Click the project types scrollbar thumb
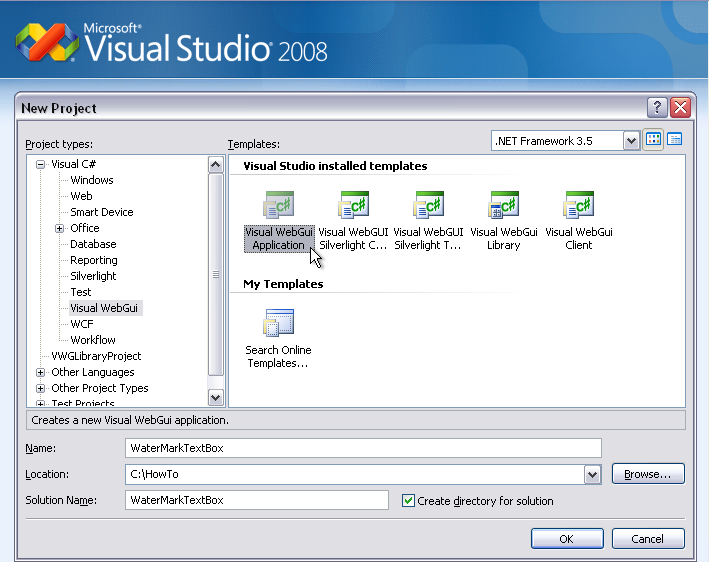Image resolution: width=709 pixels, height=562 pixels. click(216, 274)
